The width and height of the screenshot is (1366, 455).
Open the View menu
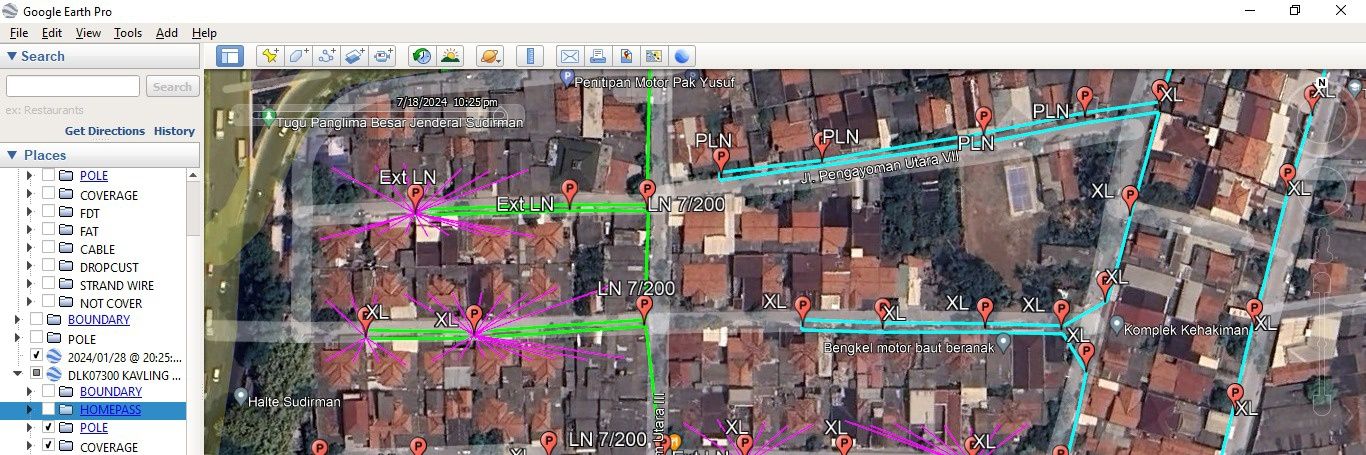click(88, 33)
